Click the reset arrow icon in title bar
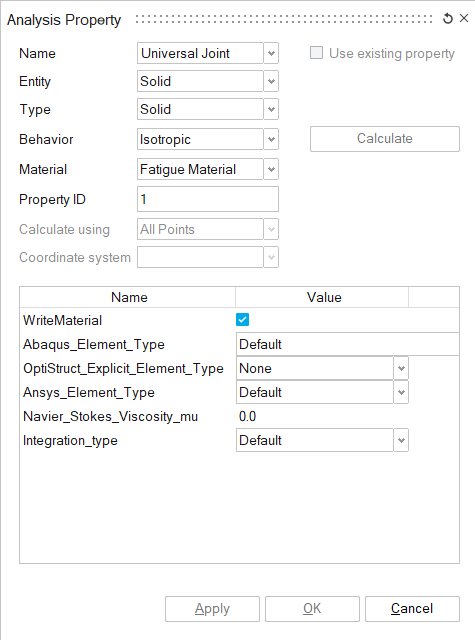Image resolution: width=475 pixels, height=640 pixels. tap(448, 18)
